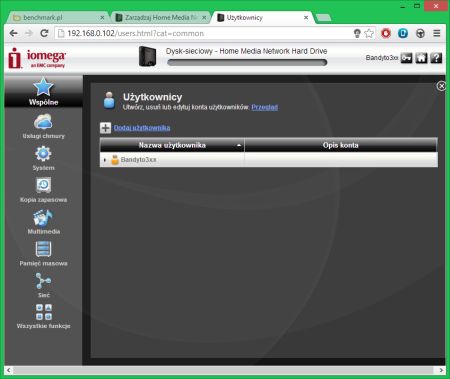
Task: Bookmark this page with star icon
Action: point(369,33)
